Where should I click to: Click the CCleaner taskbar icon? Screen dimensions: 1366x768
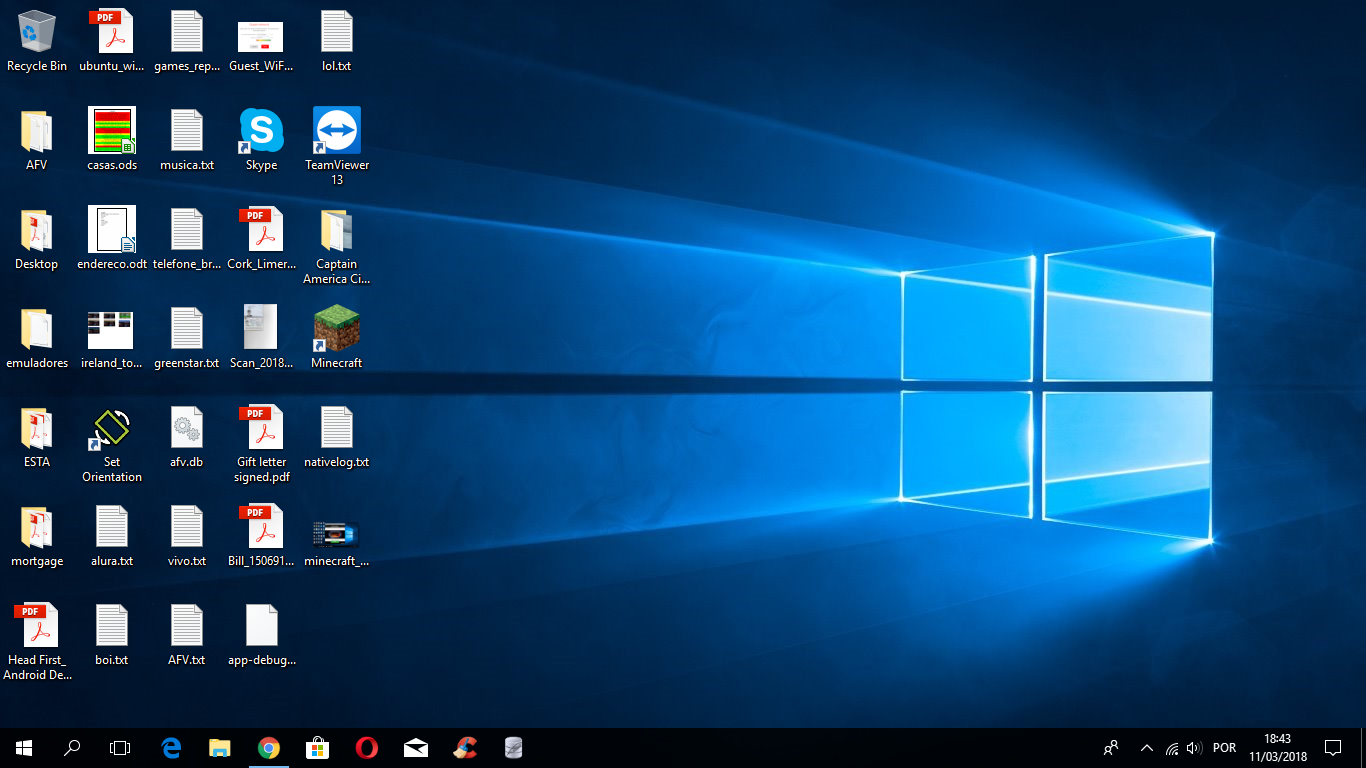[464, 748]
